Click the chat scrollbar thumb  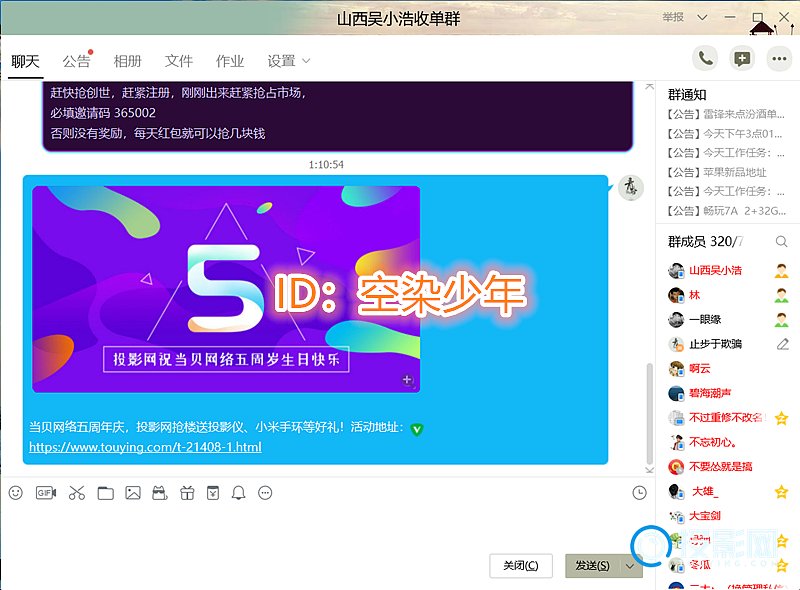(649, 412)
